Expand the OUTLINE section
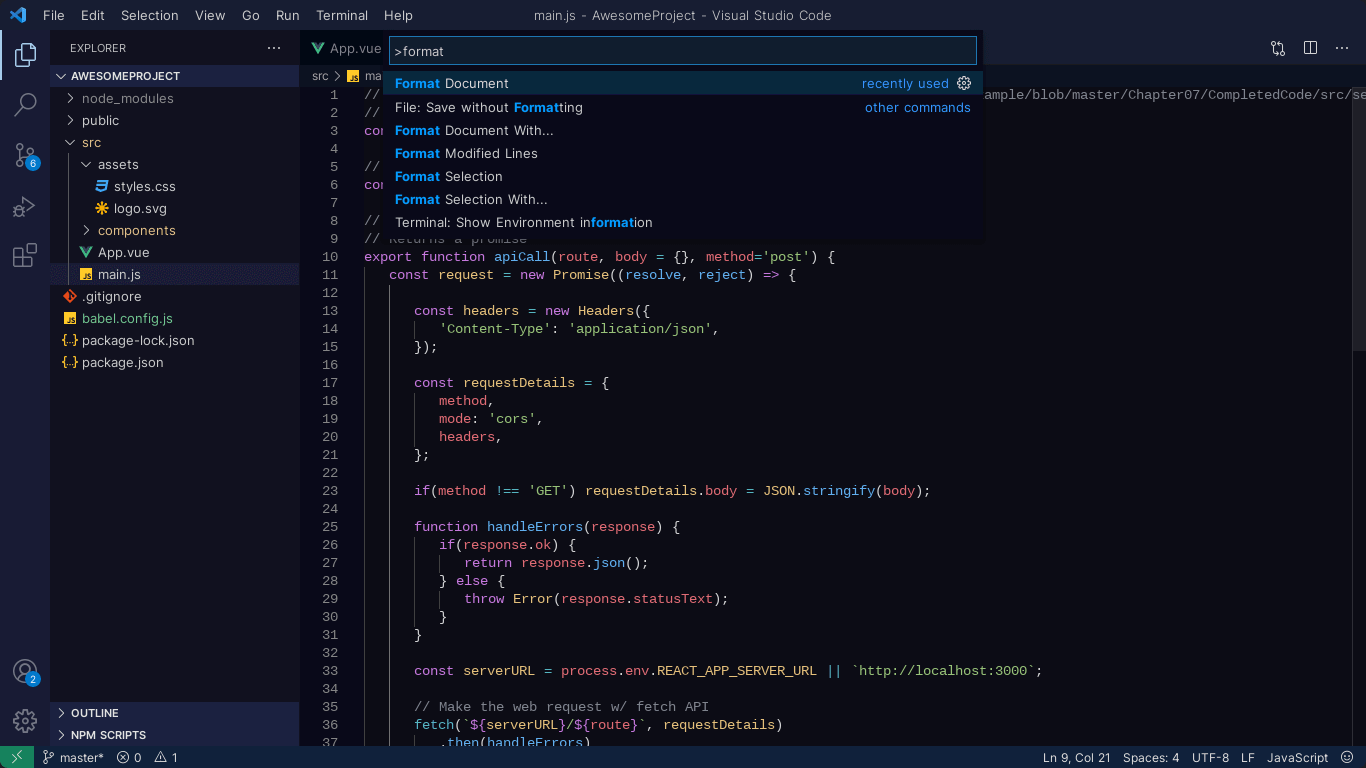The height and width of the screenshot is (768, 1366). click(175, 713)
